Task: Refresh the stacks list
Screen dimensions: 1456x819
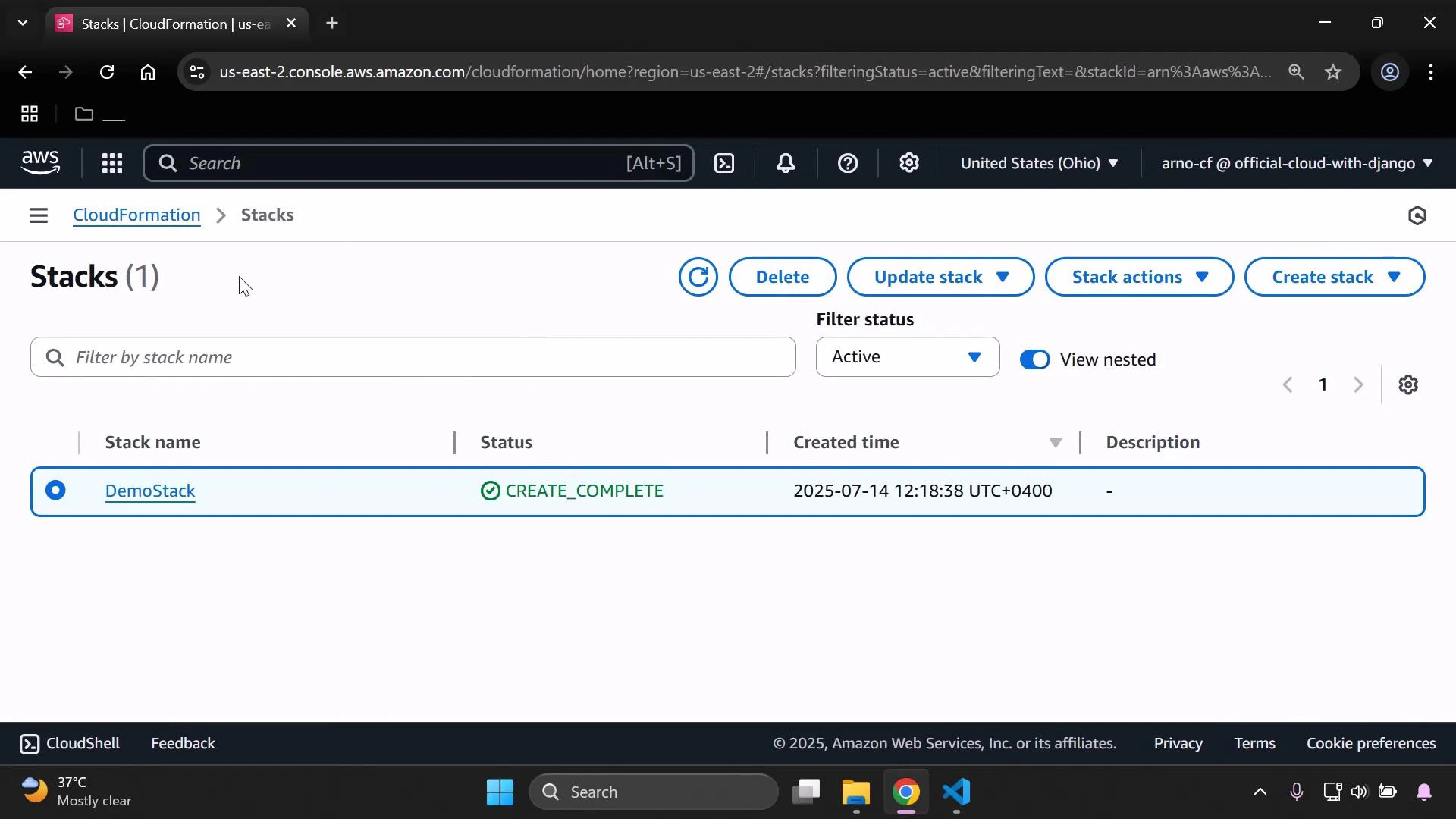Action: point(697,277)
